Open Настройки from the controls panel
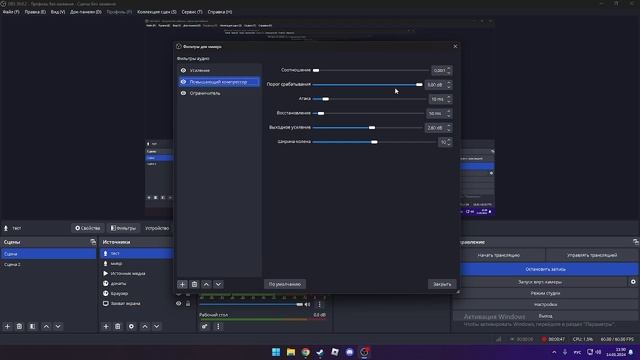 point(545,304)
